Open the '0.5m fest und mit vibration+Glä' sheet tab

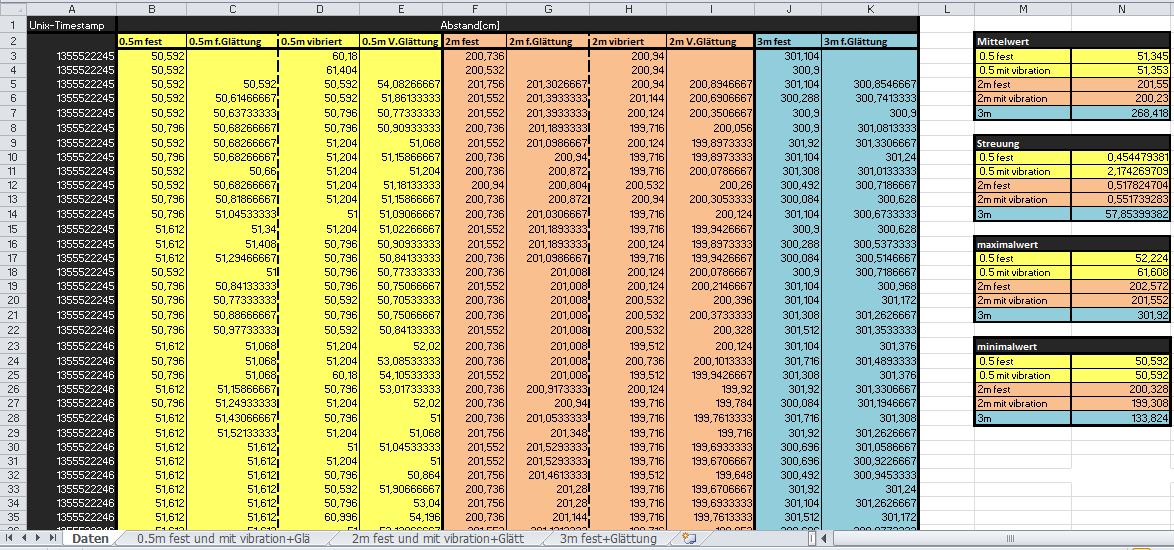point(222,538)
